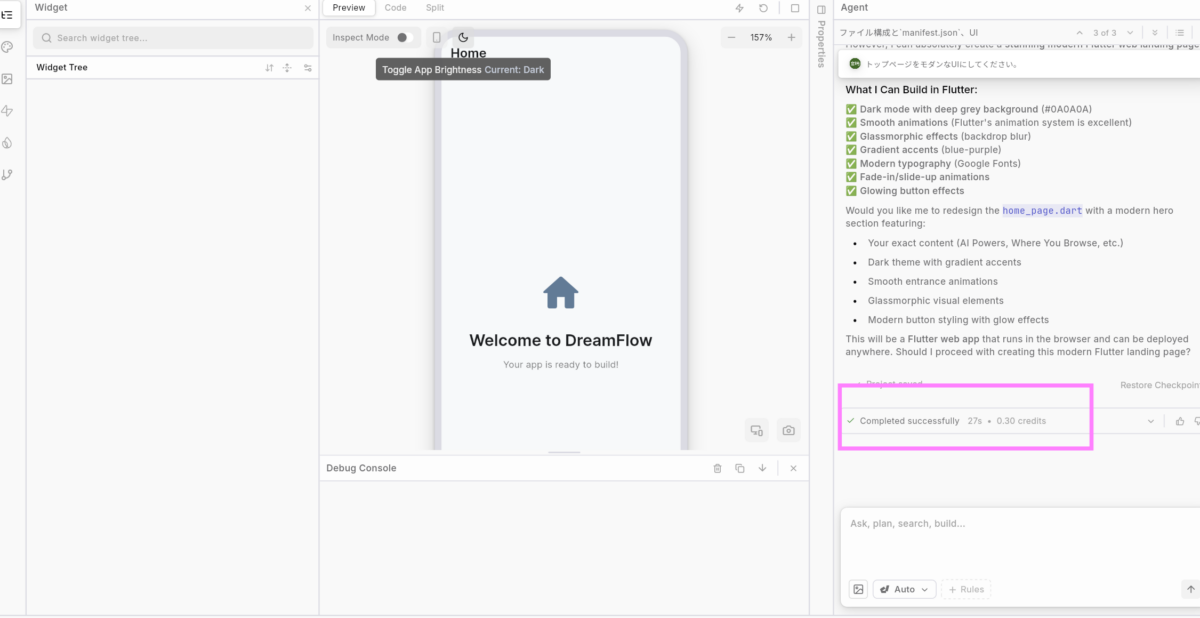Expand the Completed successfully details chevron
Image resolution: width=1200 pixels, height=618 pixels.
pyautogui.click(x=1150, y=421)
